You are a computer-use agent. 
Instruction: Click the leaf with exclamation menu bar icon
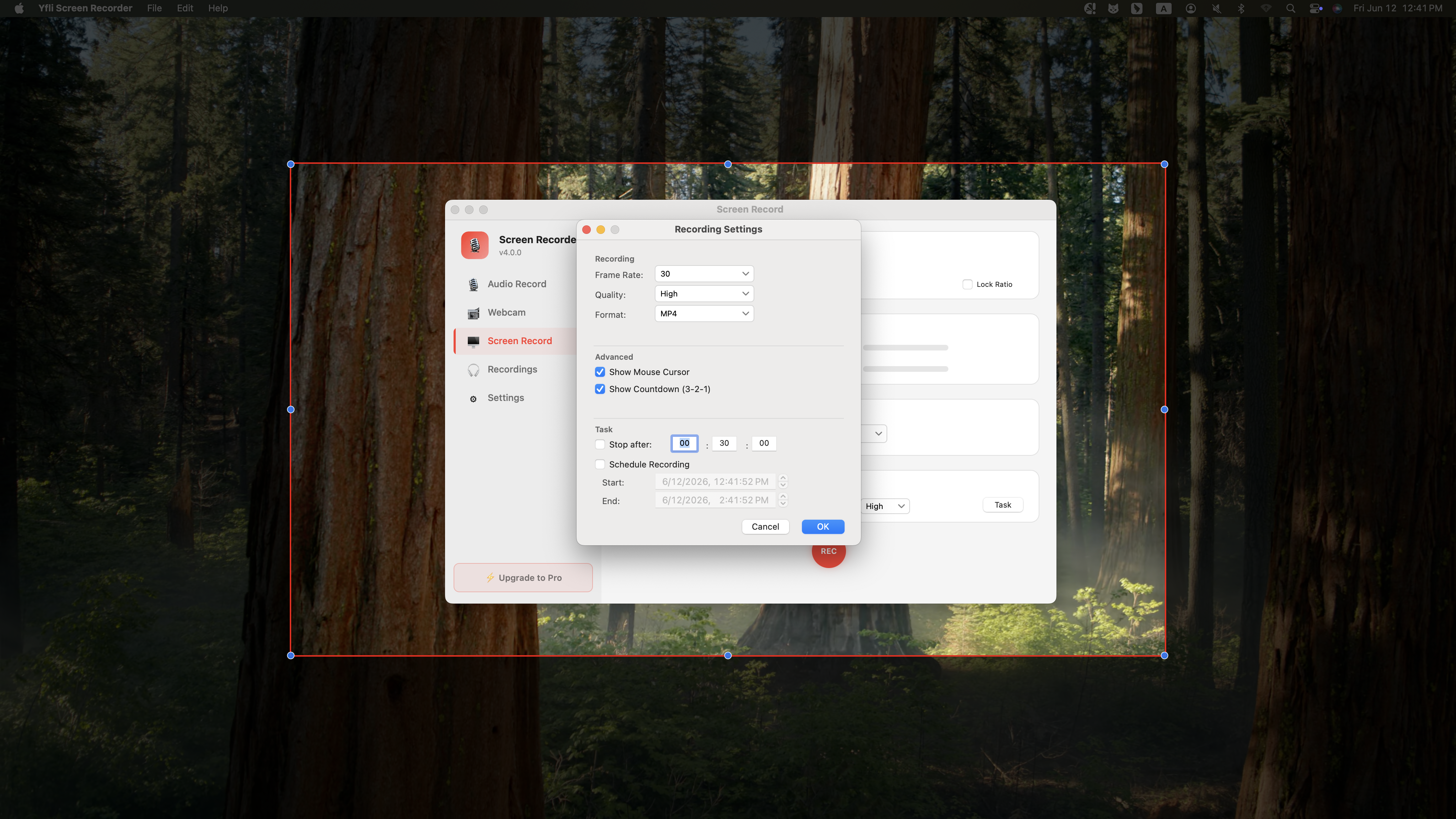pyautogui.click(x=1089, y=8)
